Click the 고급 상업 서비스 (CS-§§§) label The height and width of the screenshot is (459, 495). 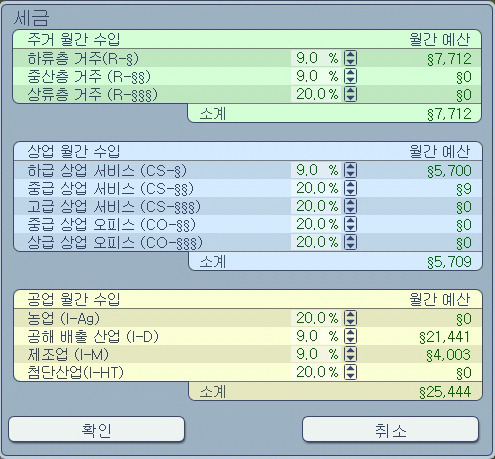tap(114, 207)
